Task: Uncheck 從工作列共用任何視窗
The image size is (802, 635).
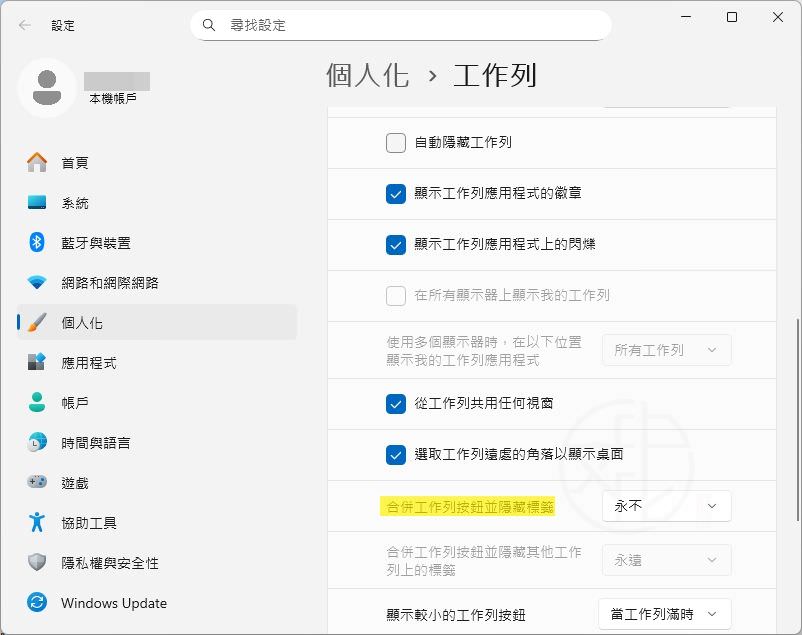Action: [396, 404]
